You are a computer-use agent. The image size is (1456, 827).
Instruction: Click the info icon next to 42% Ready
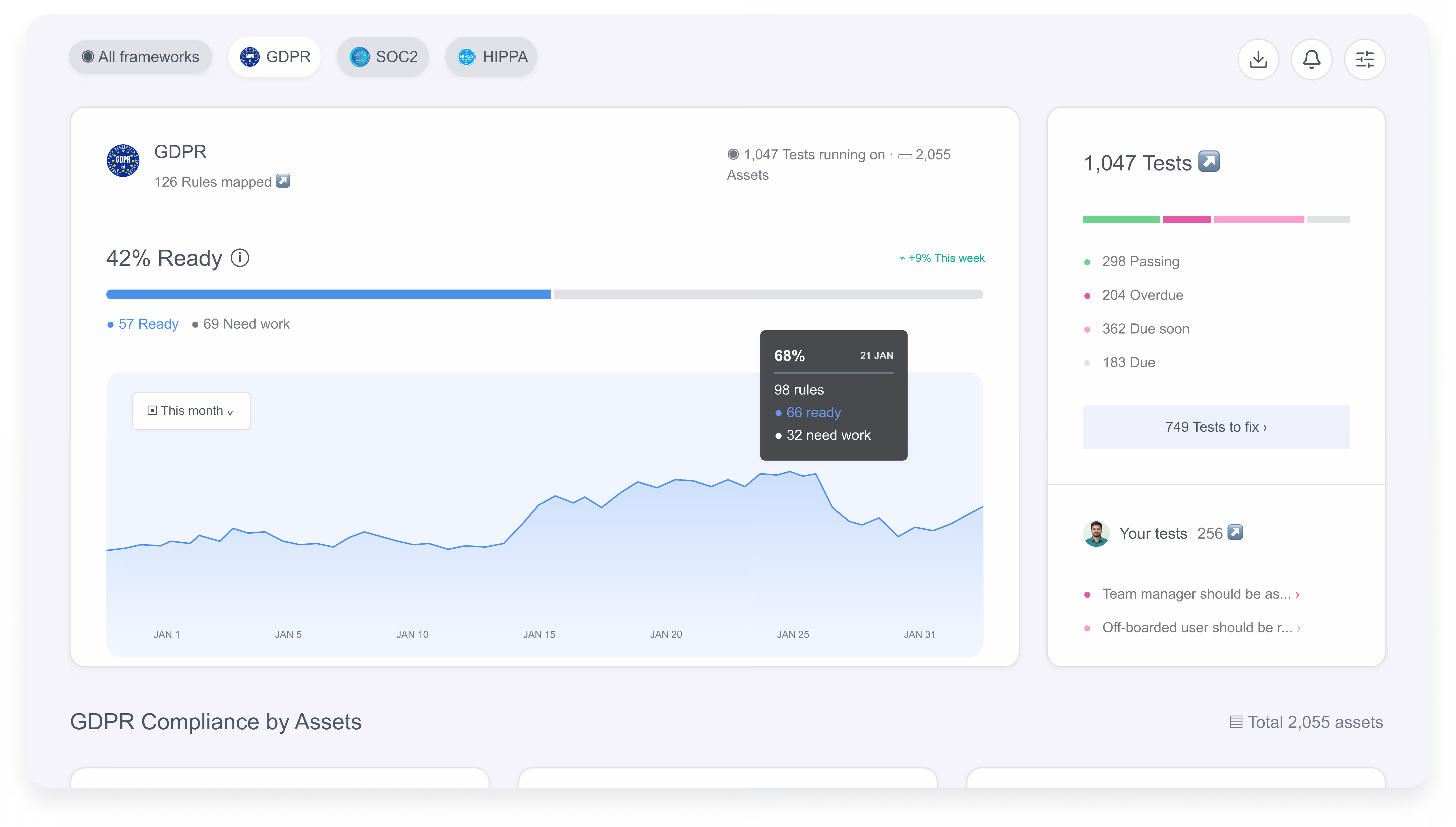pyautogui.click(x=240, y=258)
